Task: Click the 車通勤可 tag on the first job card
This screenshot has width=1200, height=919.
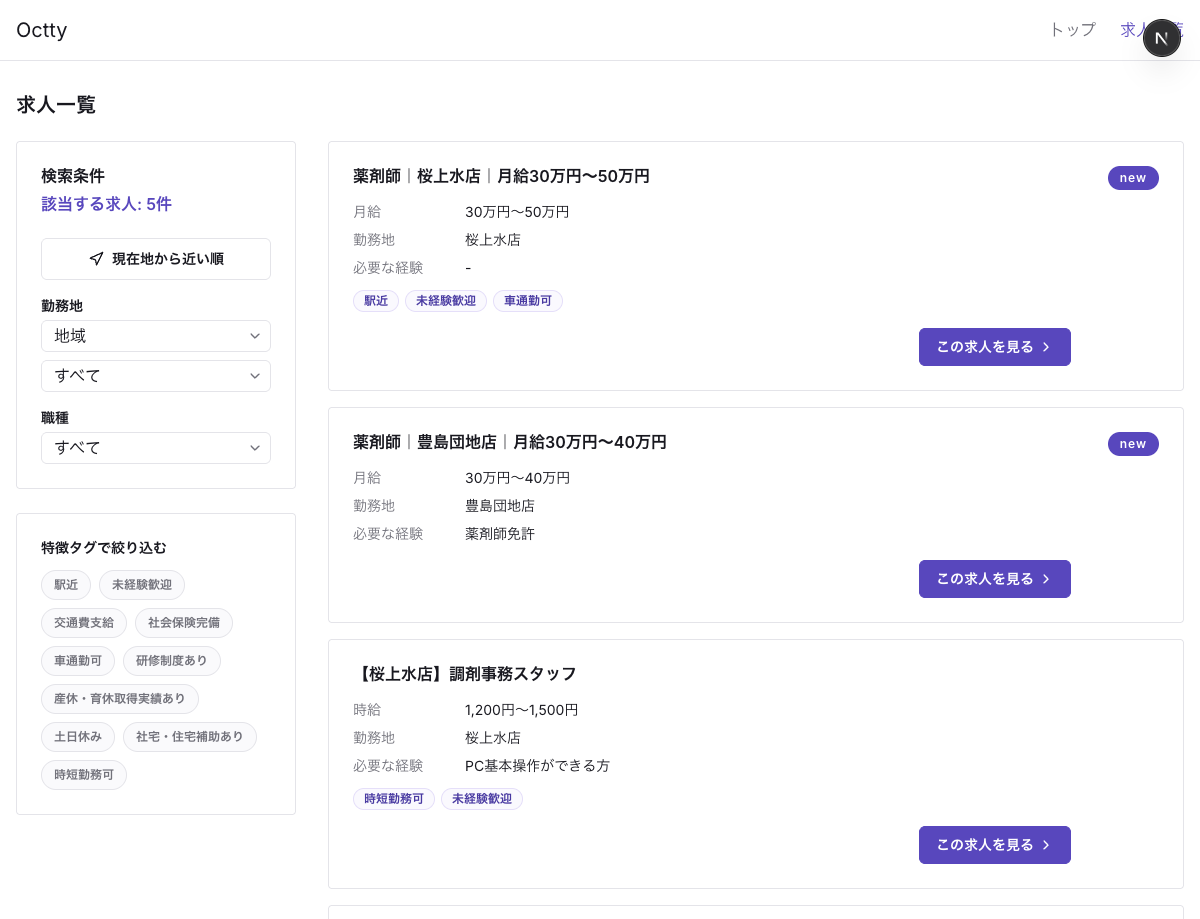Action: coord(528,301)
